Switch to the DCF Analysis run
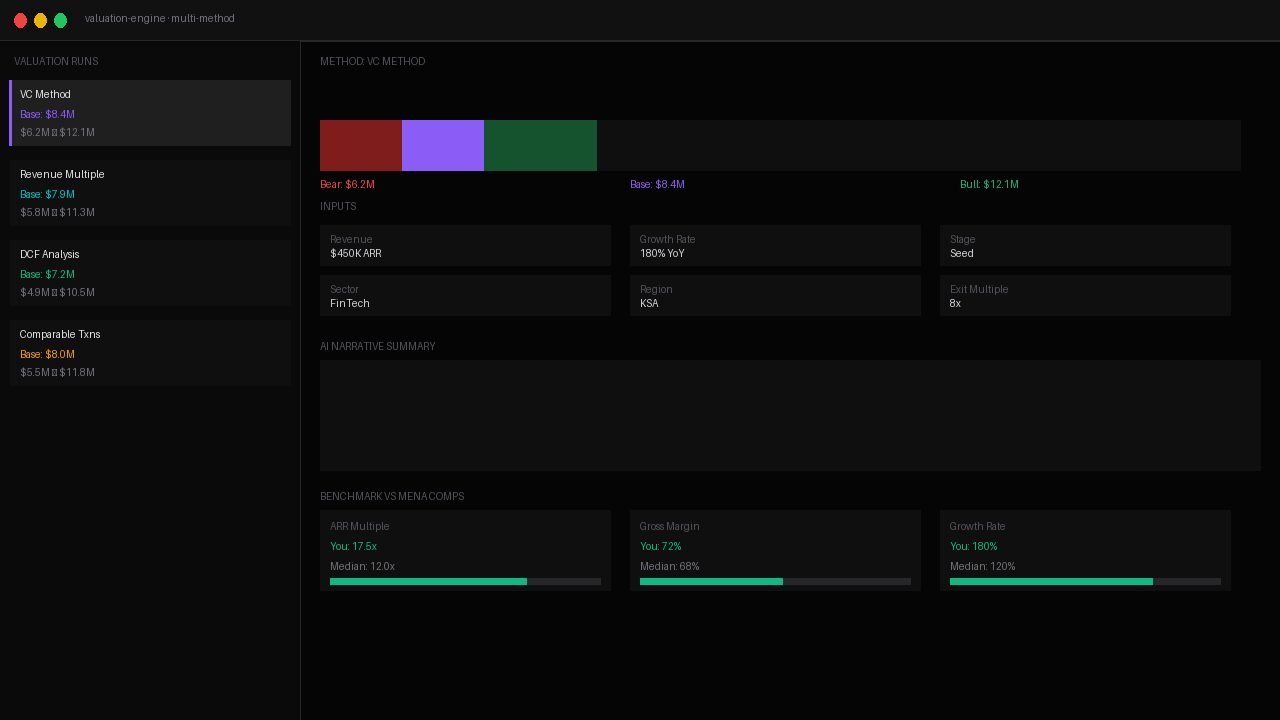 point(150,273)
